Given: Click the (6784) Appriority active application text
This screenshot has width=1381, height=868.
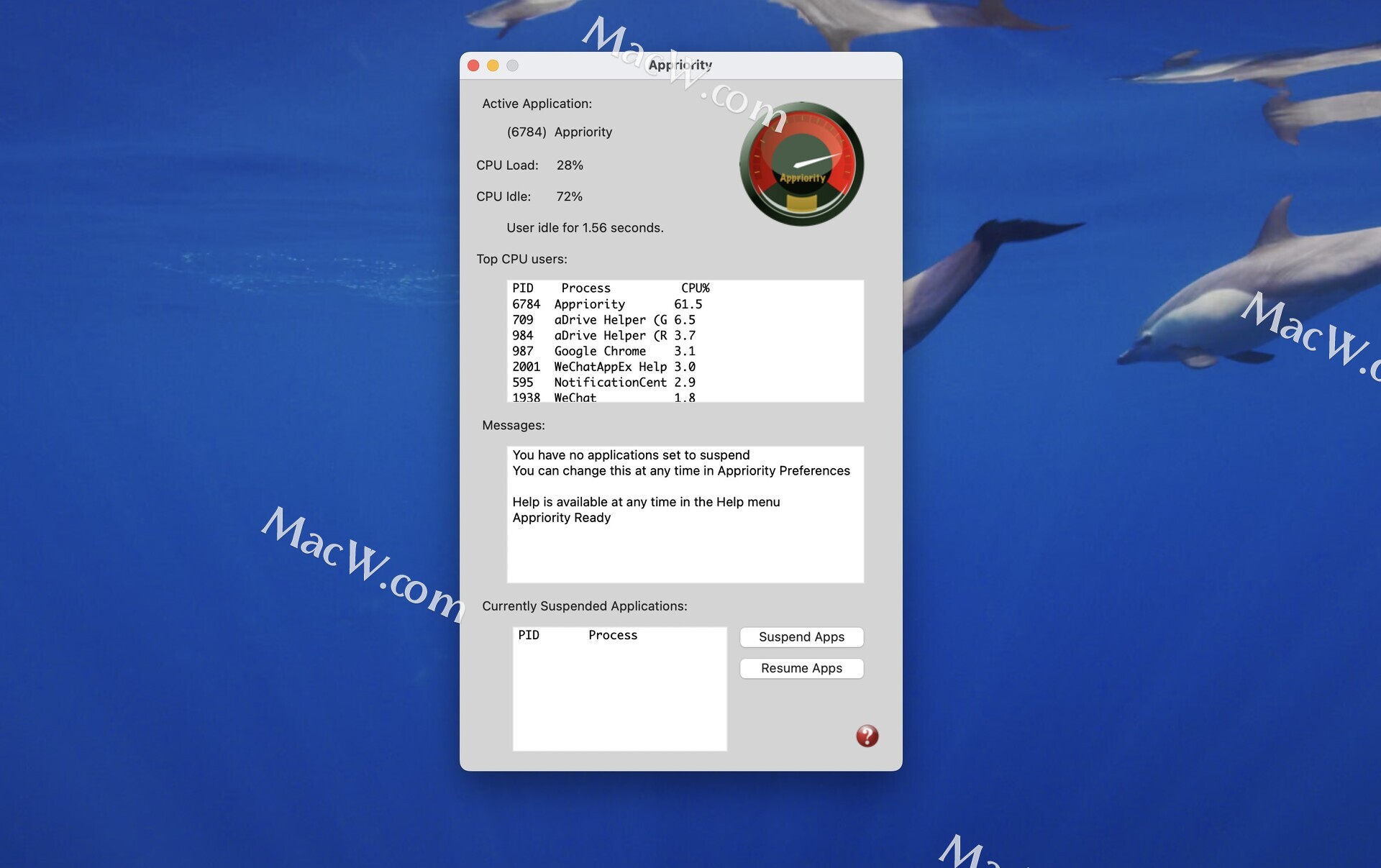Looking at the screenshot, I should pos(560,132).
